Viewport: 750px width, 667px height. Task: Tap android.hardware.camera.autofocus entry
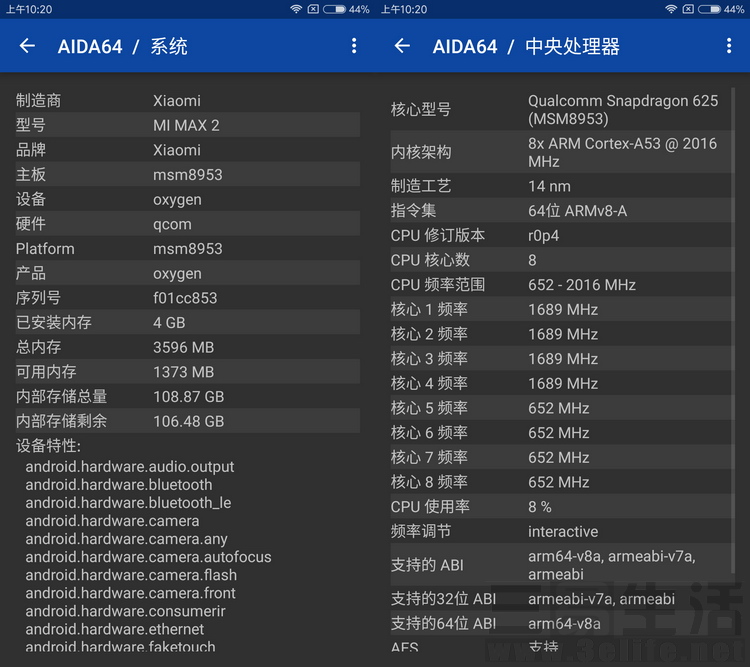148,557
